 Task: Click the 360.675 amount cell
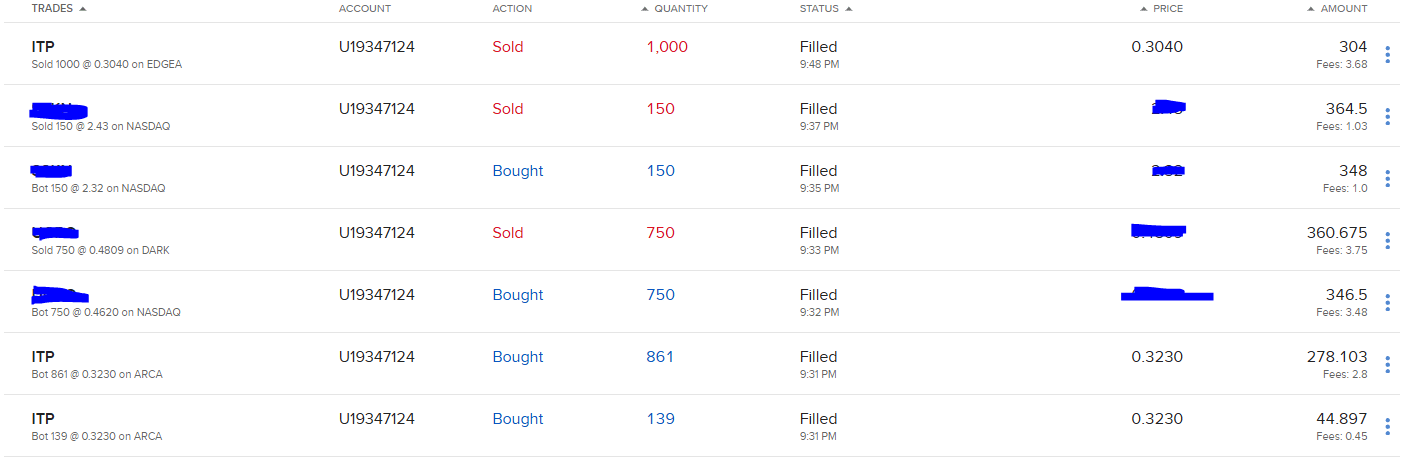coord(1336,233)
